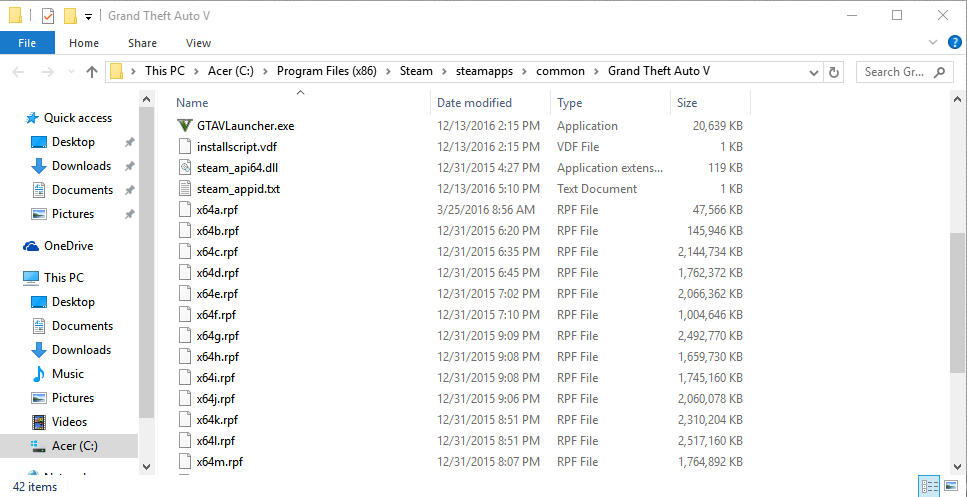Select the x64g.rpf file row

461,336
